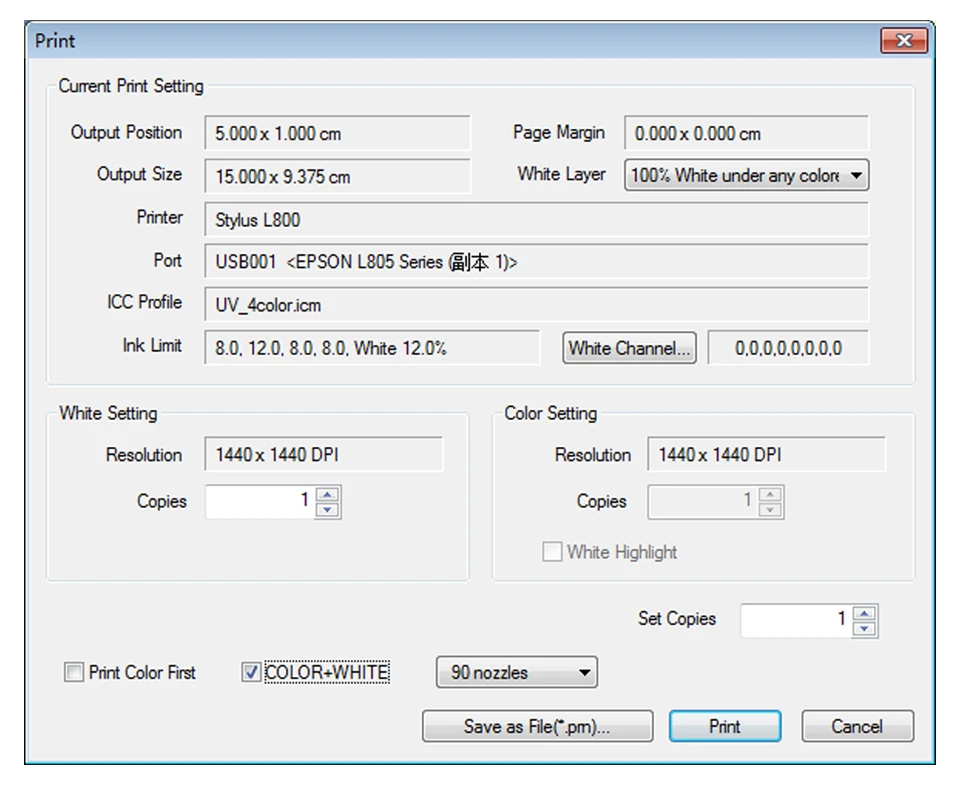Click the Ink Limit field with White 12.0%
960x785 pixels.
pyautogui.click(x=372, y=348)
